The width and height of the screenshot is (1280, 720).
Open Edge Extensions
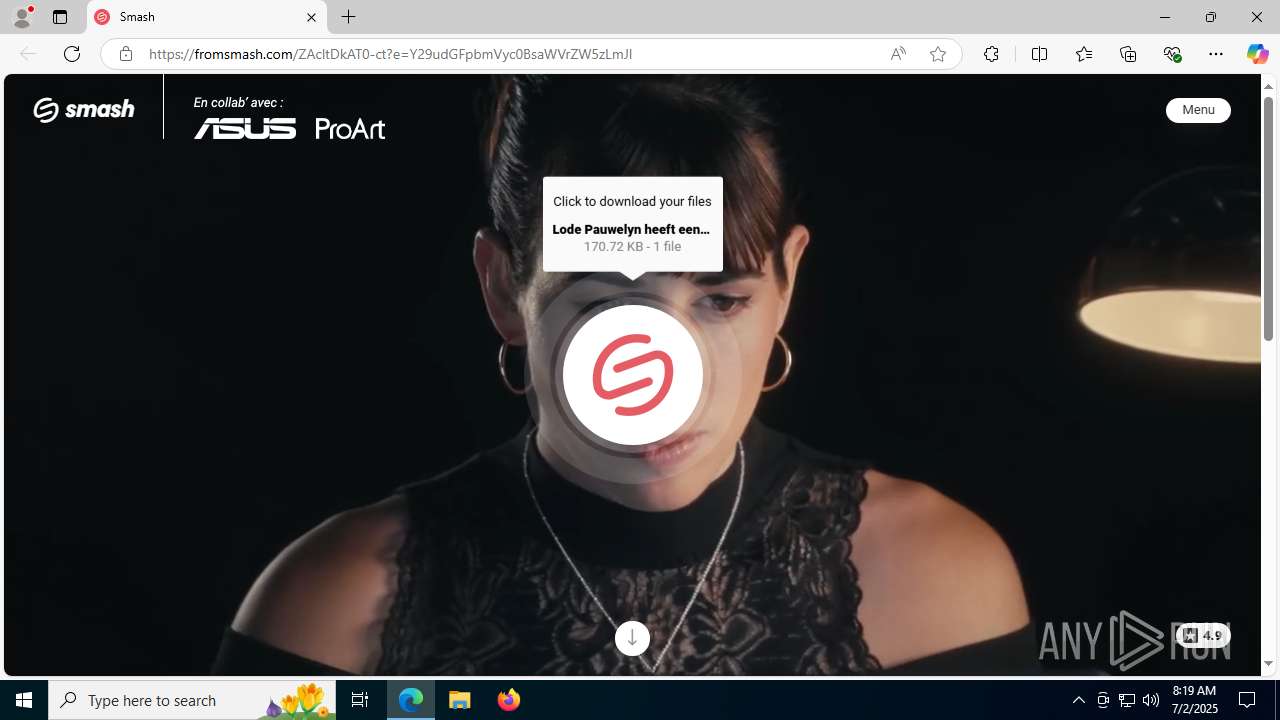pos(991,54)
